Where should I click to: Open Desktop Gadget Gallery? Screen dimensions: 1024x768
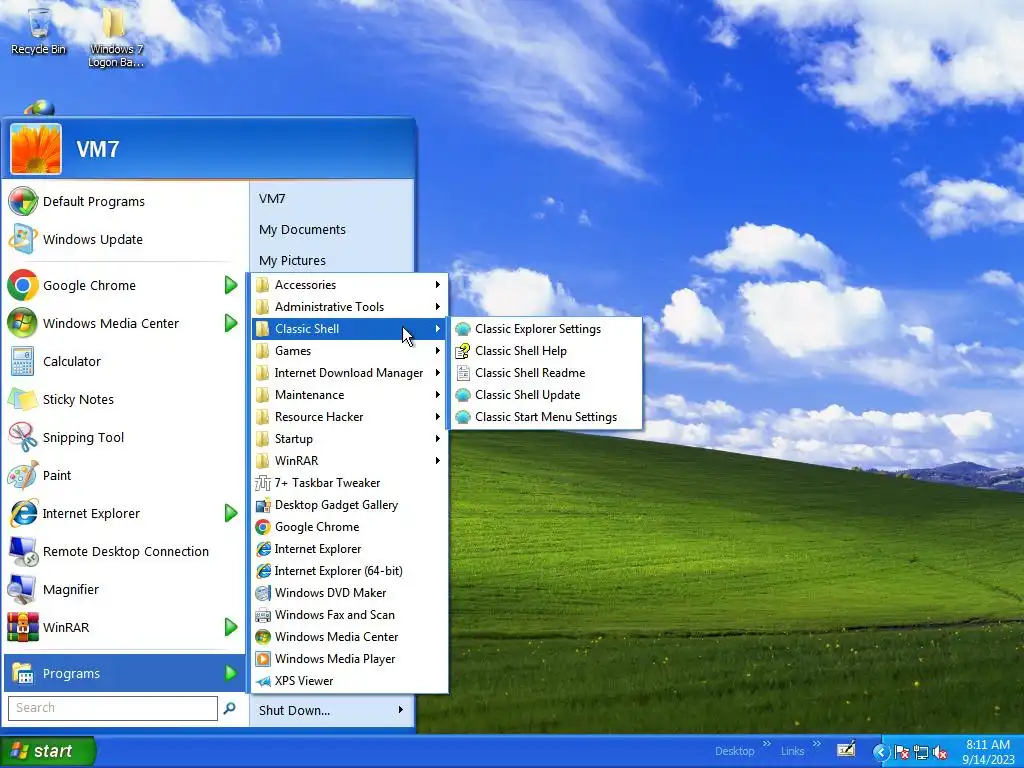(349, 505)
